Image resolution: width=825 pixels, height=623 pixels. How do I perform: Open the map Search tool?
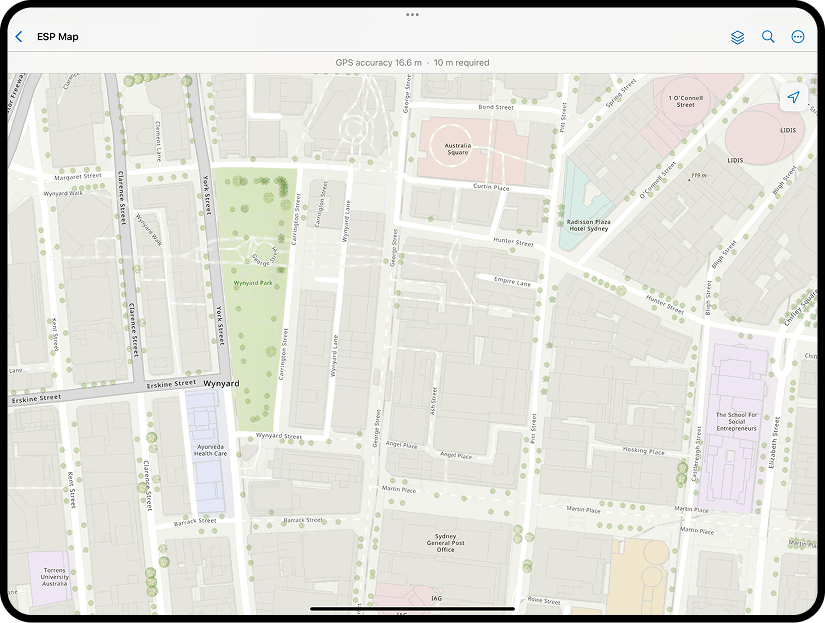coord(769,37)
